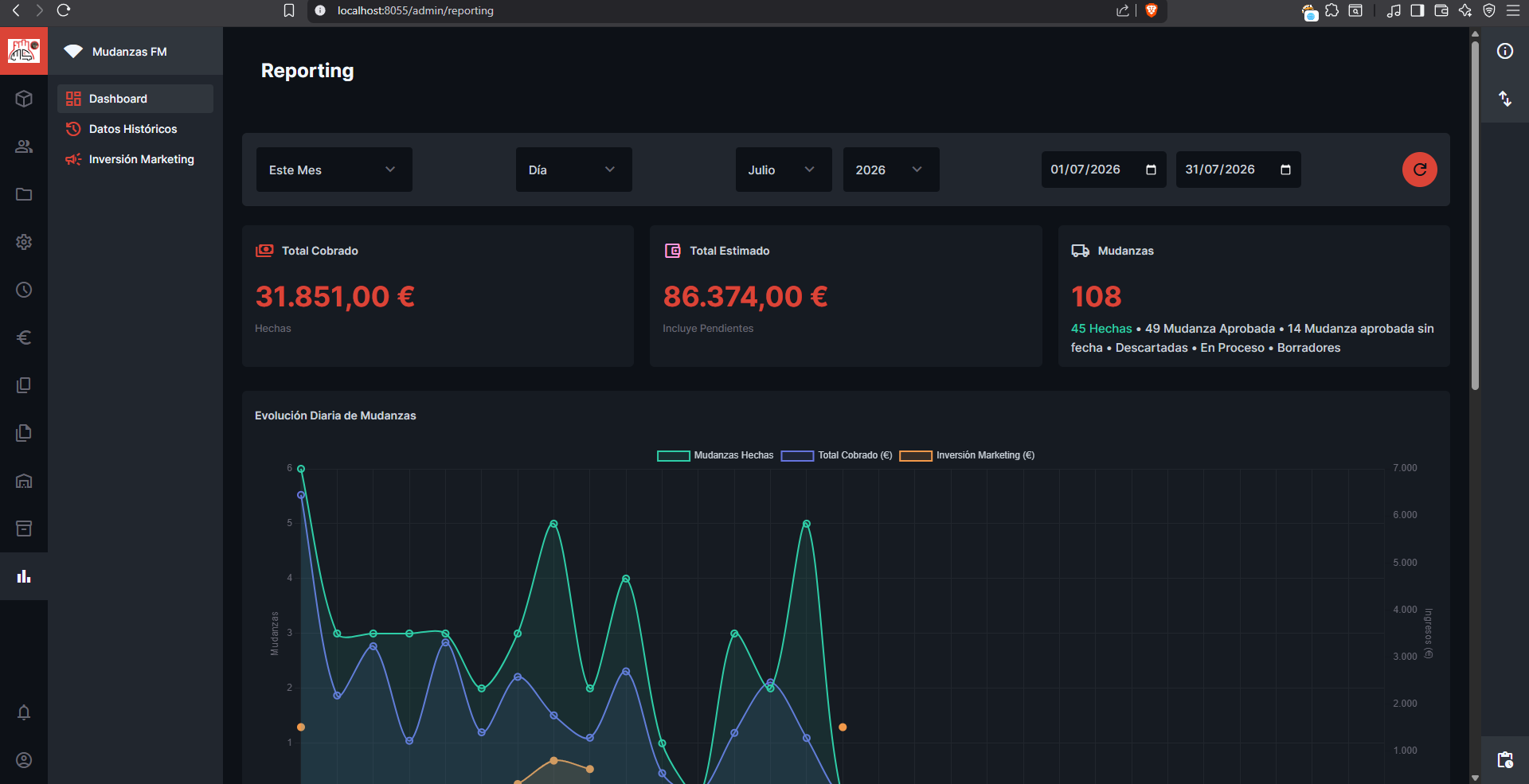1529x784 pixels.
Task: Toggle the Inversión Marketing (€) legend series
Action: tap(967, 455)
